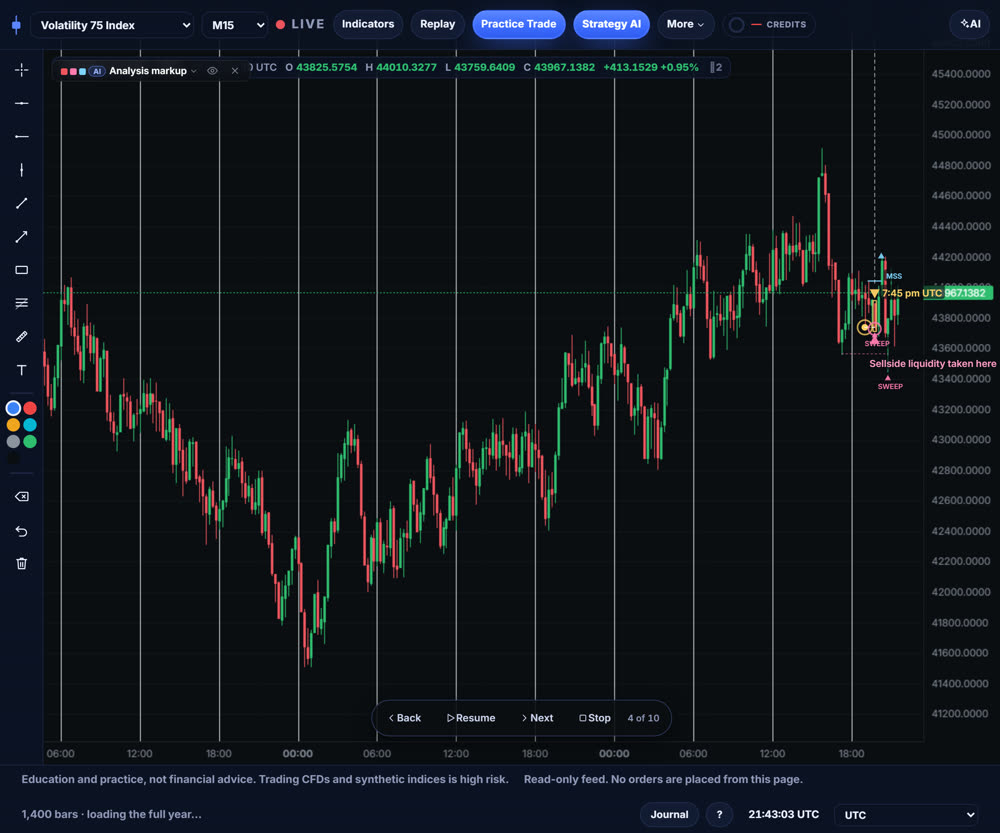The width and height of the screenshot is (1000, 833).
Task: Stop the walkthrough
Action: (594, 718)
